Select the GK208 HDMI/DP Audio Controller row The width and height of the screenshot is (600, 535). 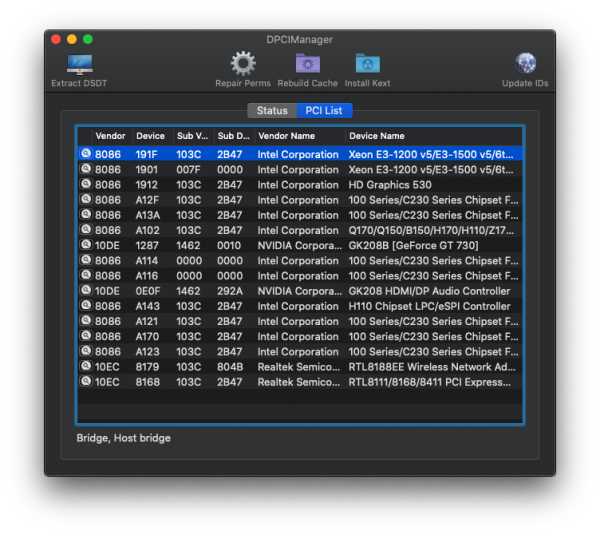coord(429,291)
